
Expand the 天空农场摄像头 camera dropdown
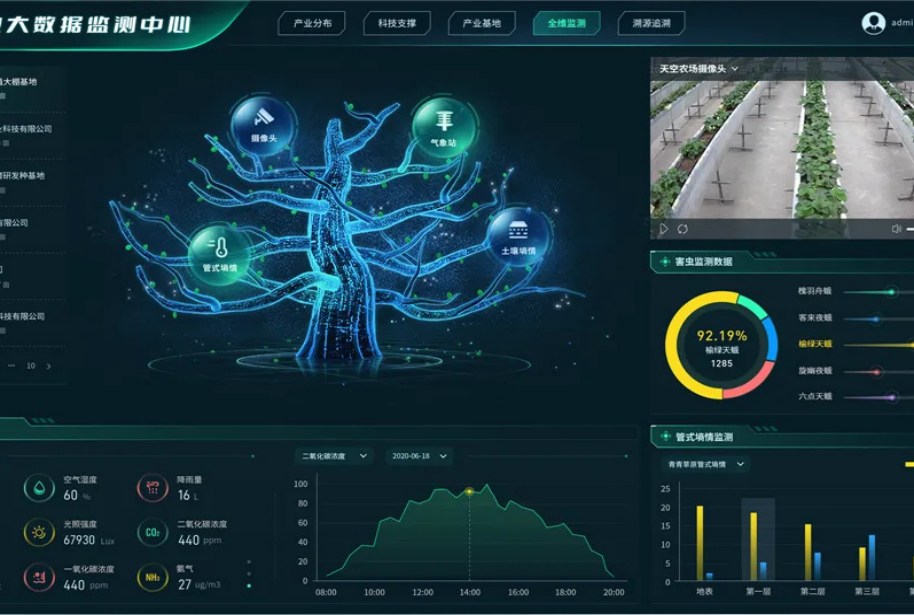(x=735, y=69)
